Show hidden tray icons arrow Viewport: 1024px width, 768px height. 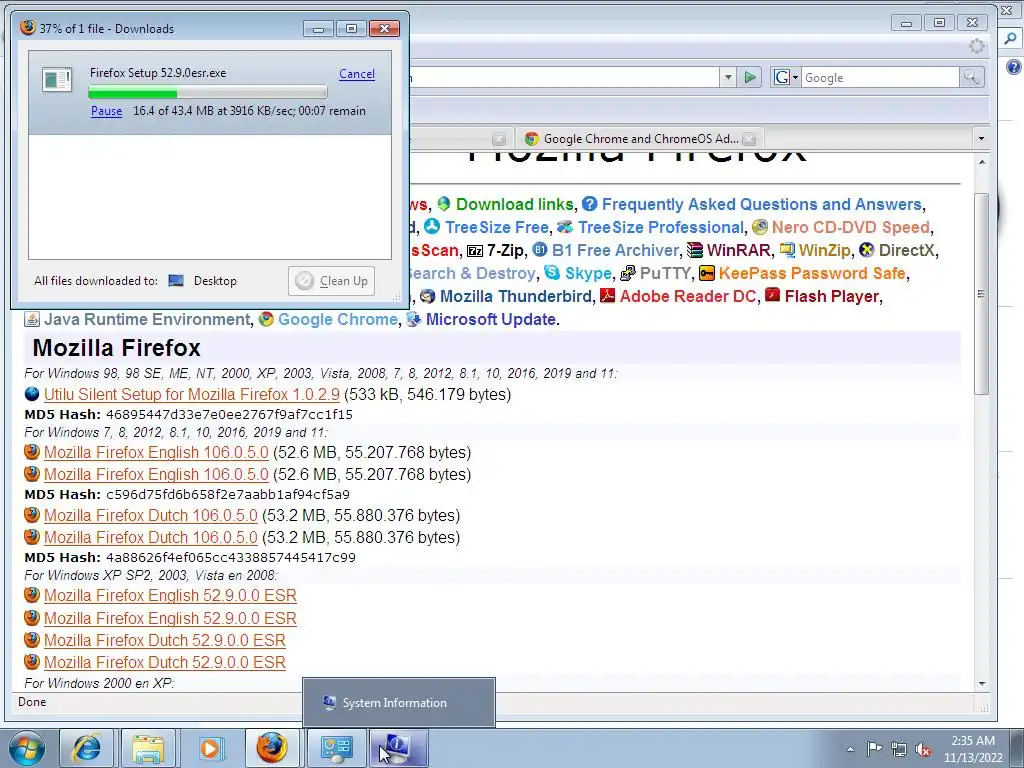coord(850,749)
